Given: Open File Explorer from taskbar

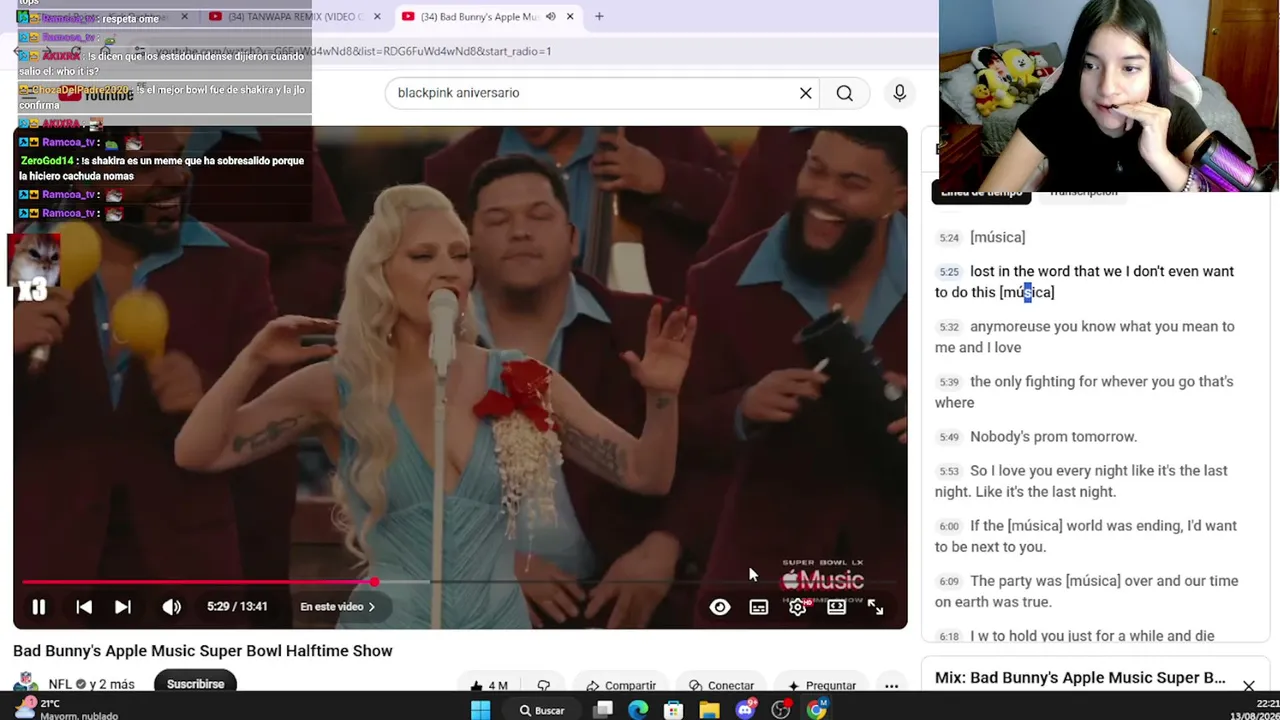Looking at the screenshot, I should (709, 710).
